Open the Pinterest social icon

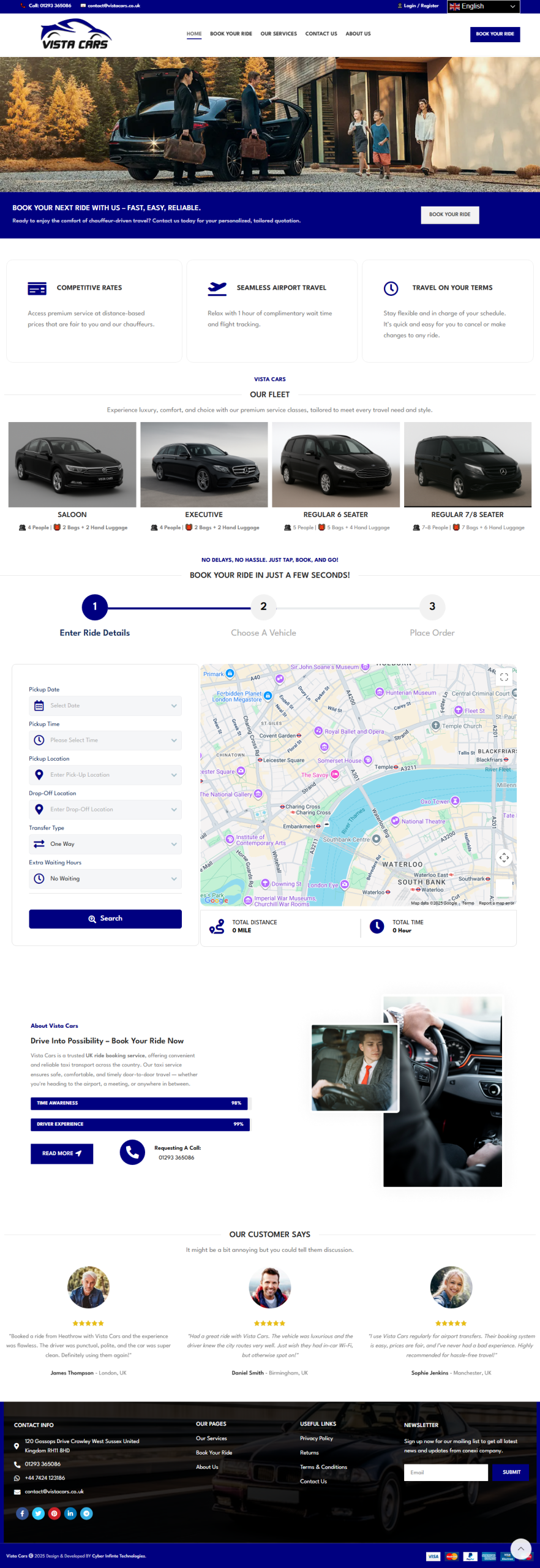tap(54, 1513)
